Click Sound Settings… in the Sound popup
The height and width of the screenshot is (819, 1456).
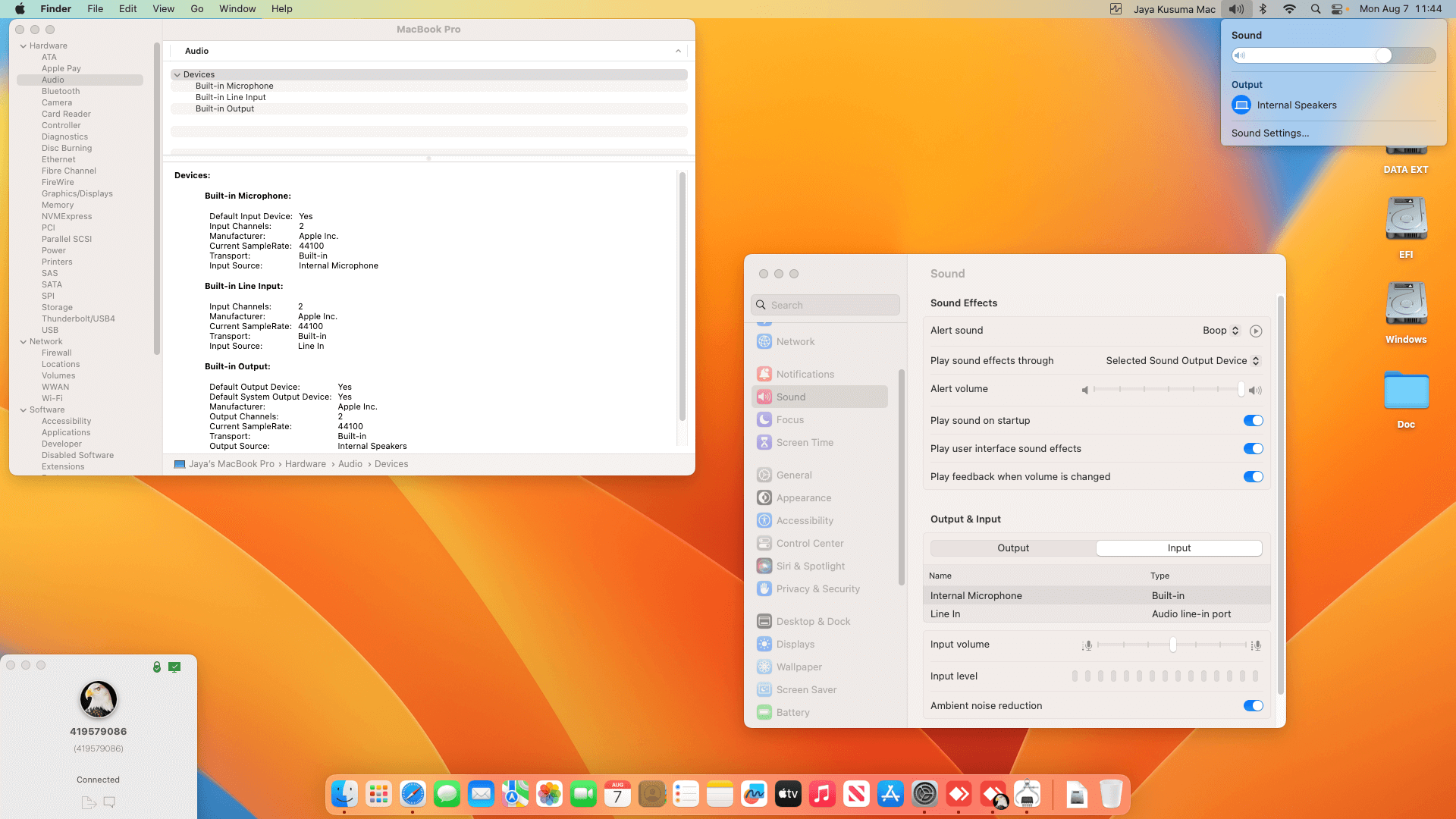pos(1269,133)
